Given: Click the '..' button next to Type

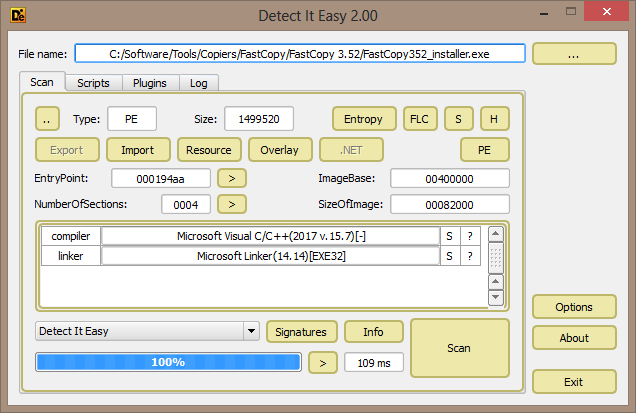Looking at the screenshot, I should pyautogui.click(x=47, y=119).
